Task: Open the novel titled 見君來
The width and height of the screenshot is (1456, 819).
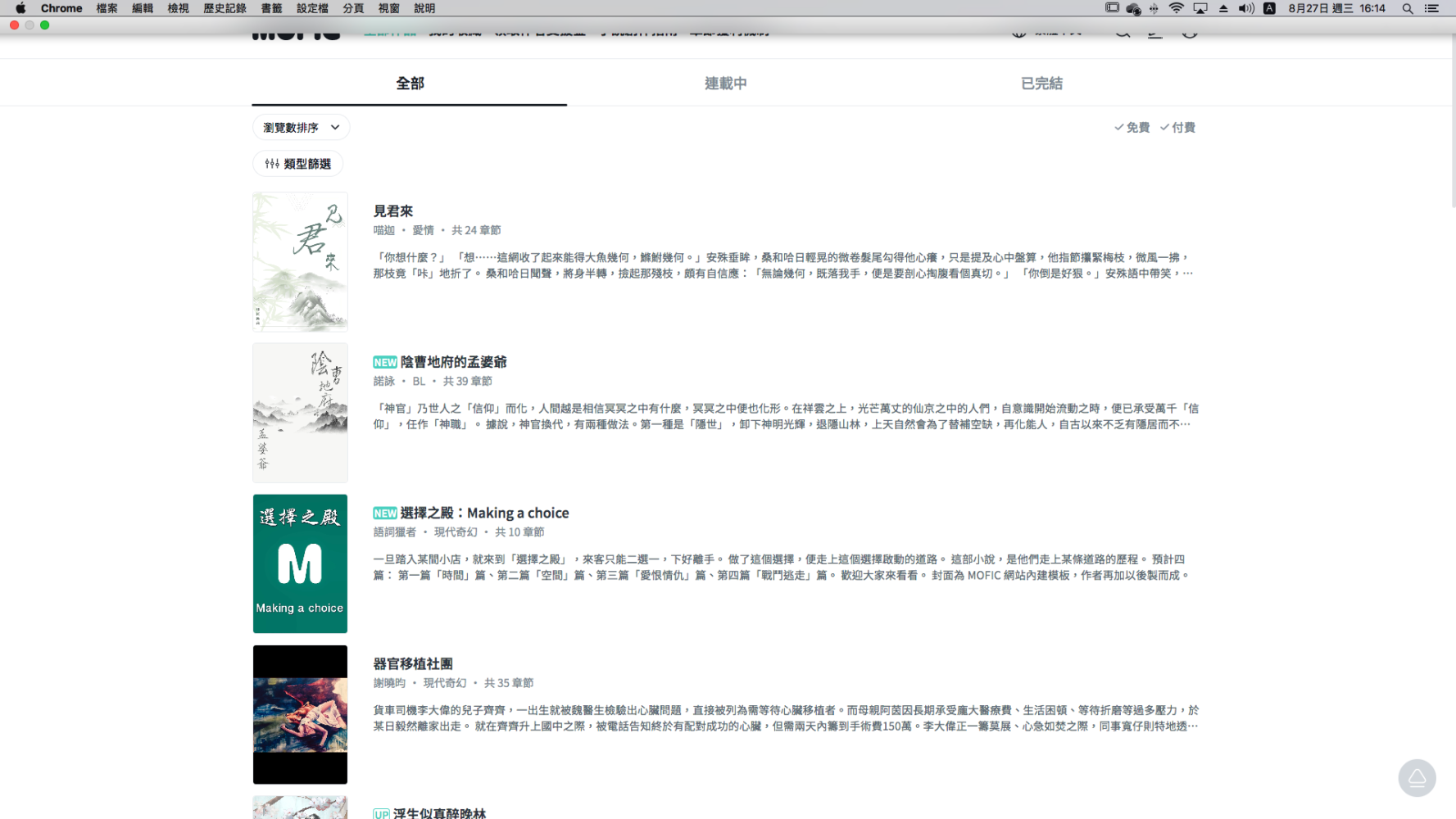Action: point(393,211)
